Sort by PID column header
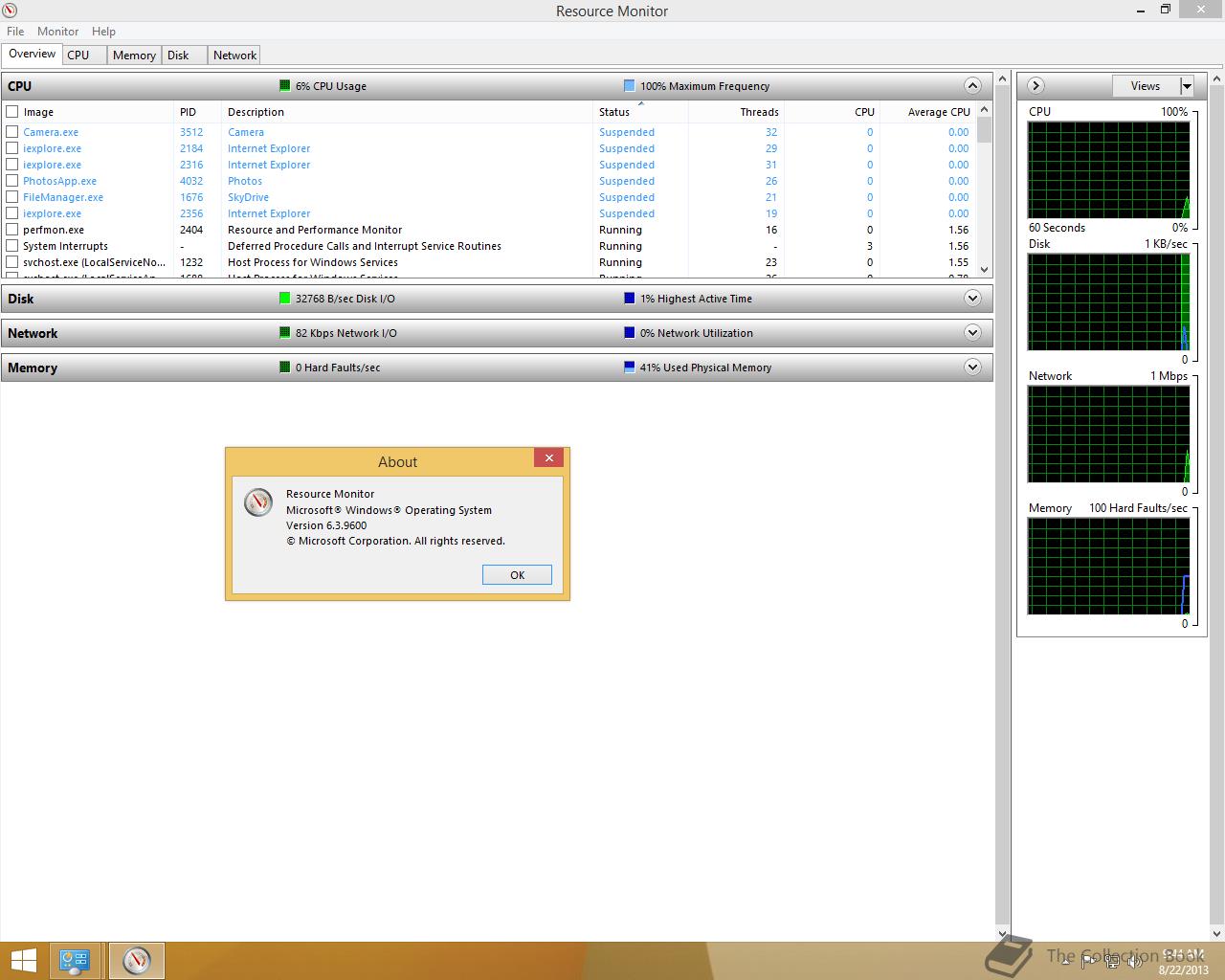Image resolution: width=1225 pixels, height=980 pixels. click(197, 112)
